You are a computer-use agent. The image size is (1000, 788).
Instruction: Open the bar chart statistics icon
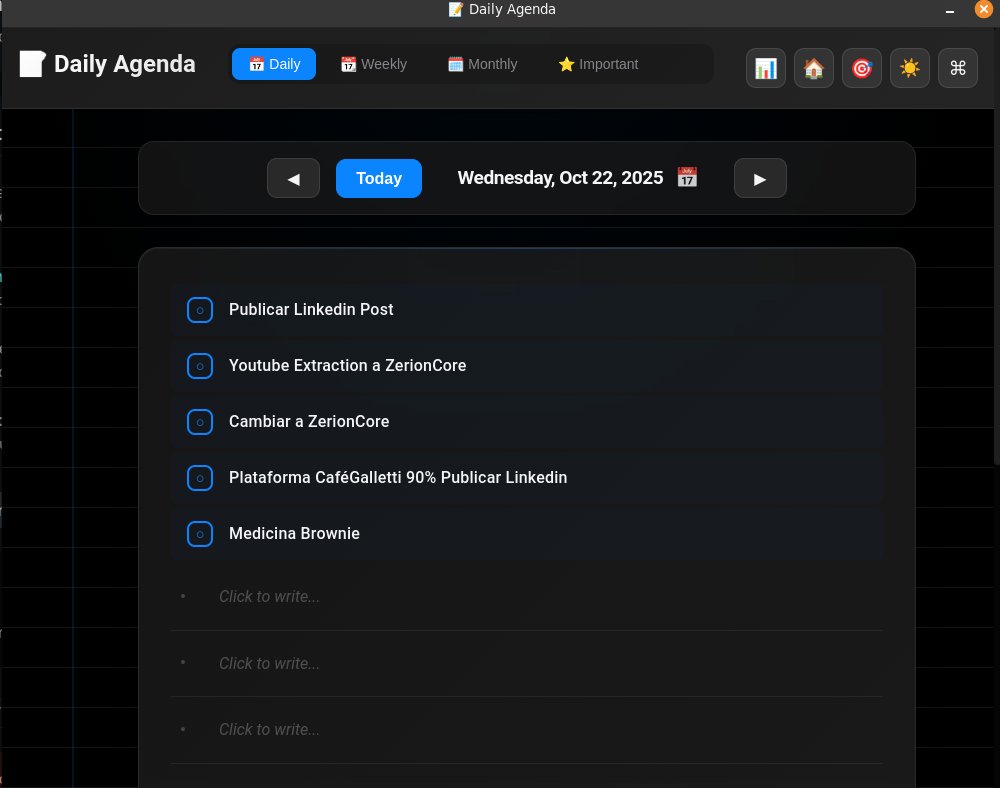[765, 68]
